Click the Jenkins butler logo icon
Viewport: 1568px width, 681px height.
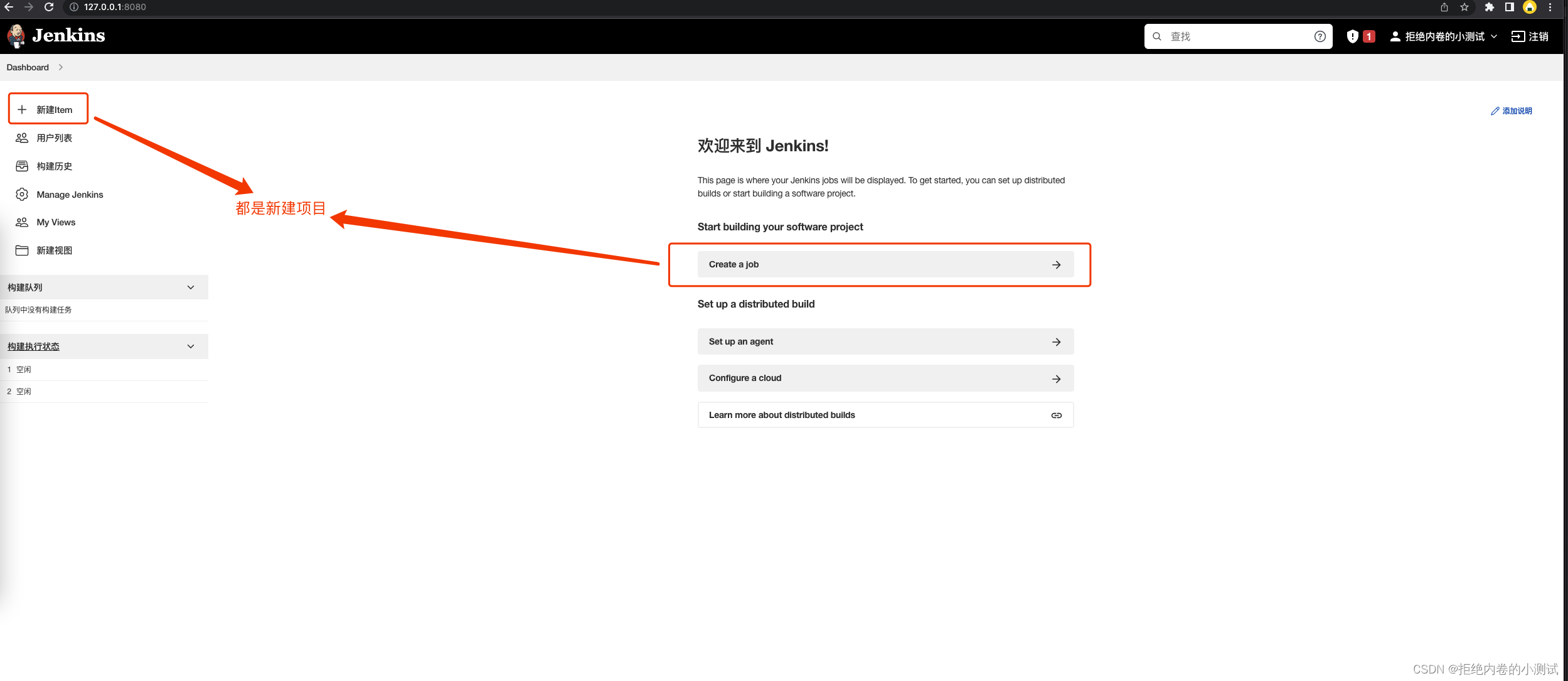(x=16, y=36)
